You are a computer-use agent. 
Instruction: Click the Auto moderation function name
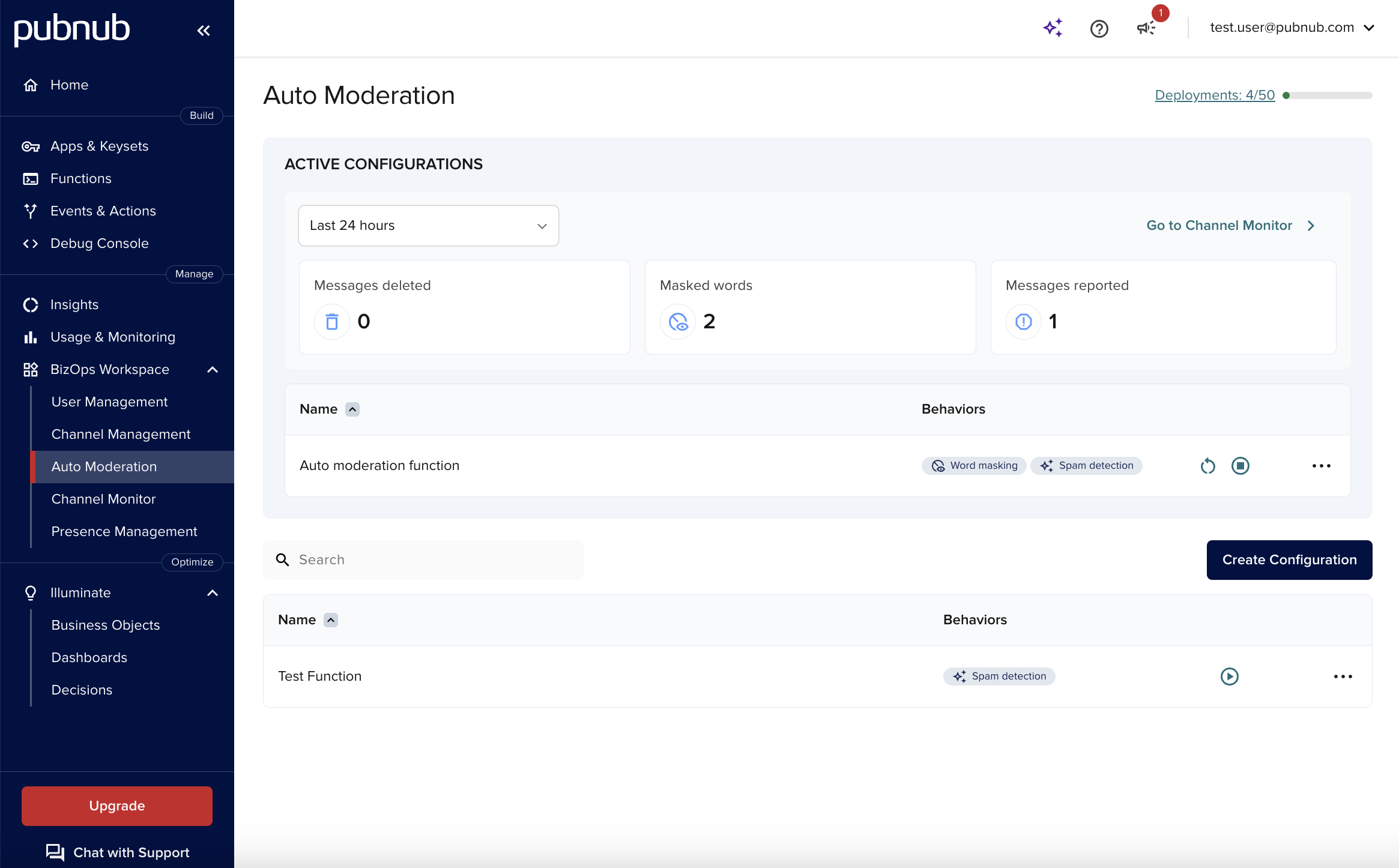point(379,466)
